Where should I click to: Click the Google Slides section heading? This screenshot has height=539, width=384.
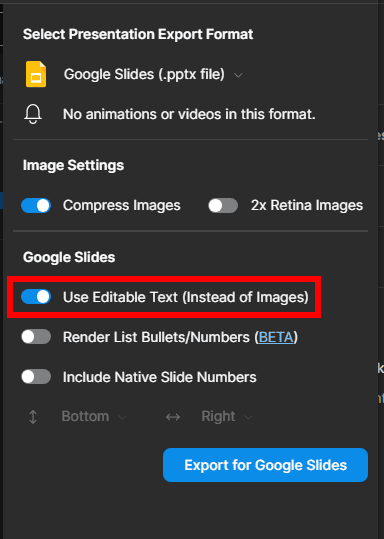click(x=69, y=257)
